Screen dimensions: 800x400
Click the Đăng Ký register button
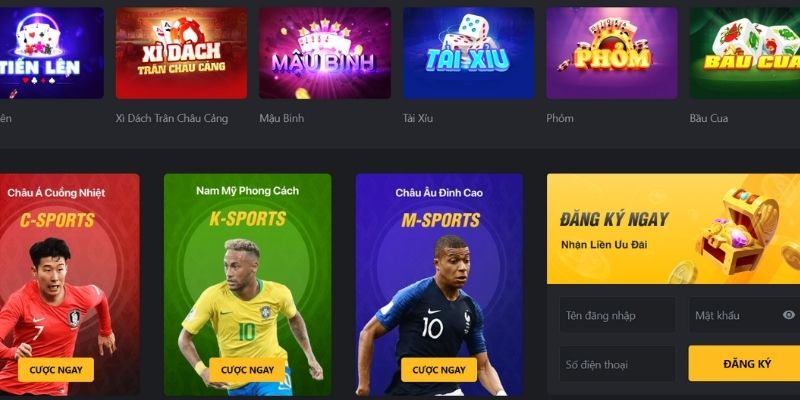click(x=744, y=364)
